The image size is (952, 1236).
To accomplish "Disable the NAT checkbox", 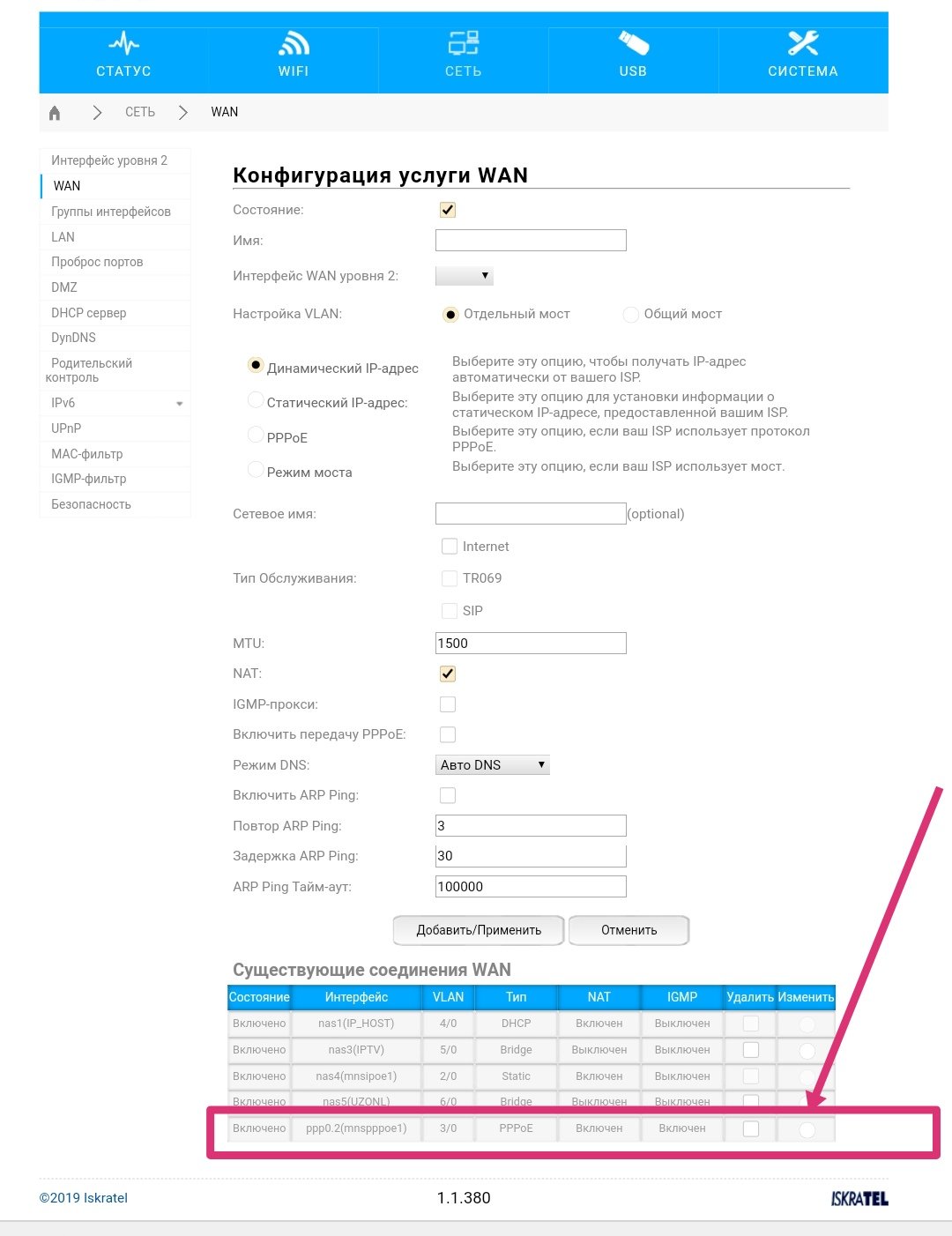I will coord(448,674).
